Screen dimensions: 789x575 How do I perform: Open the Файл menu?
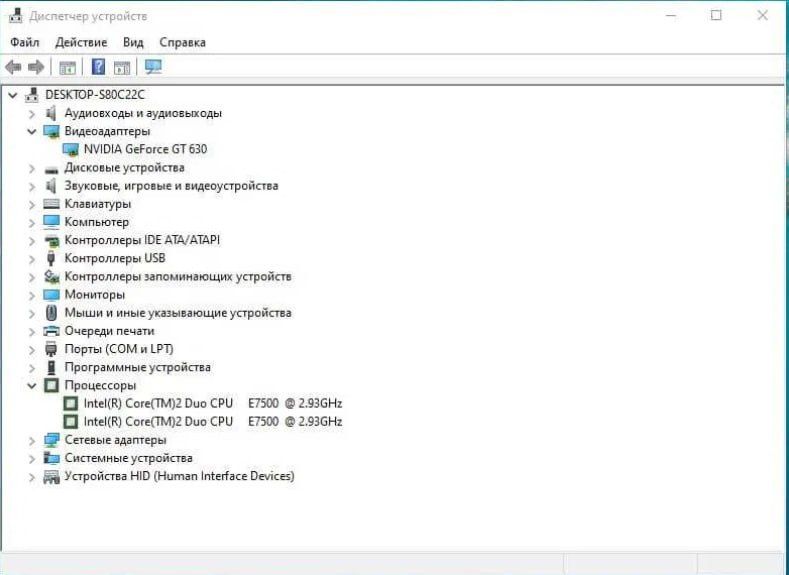(x=25, y=42)
